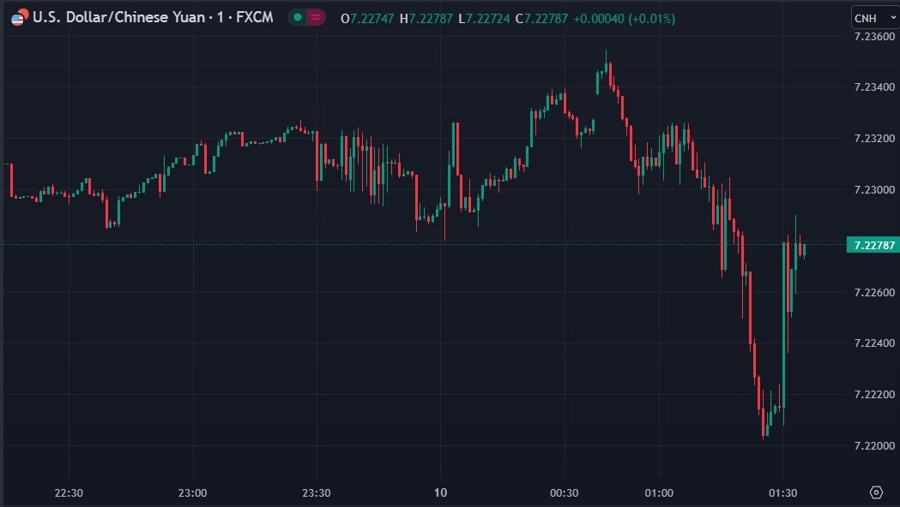The height and width of the screenshot is (507, 900).
Task: Click the 00:30 time axis label
Action: click(x=564, y=493)
